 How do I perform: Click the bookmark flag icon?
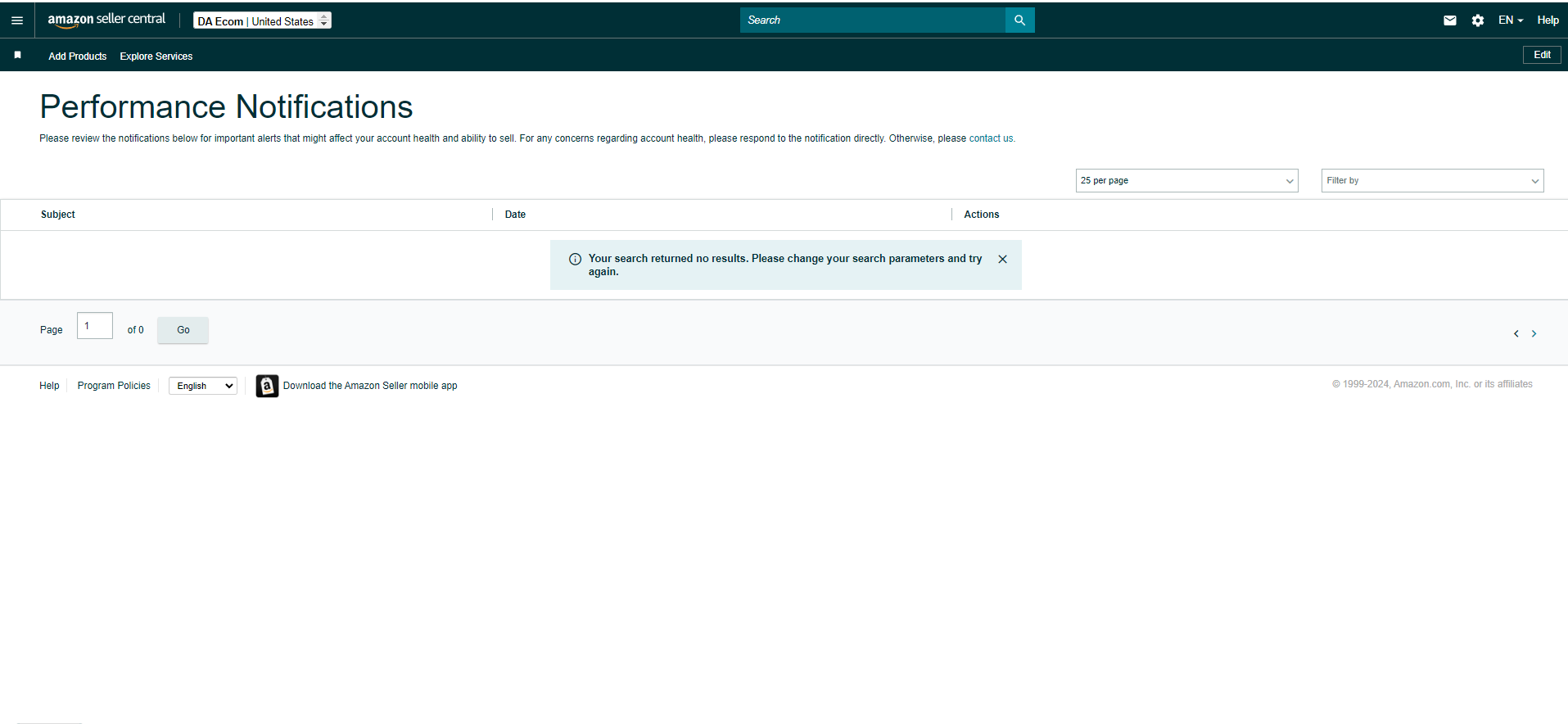[17, 55]
